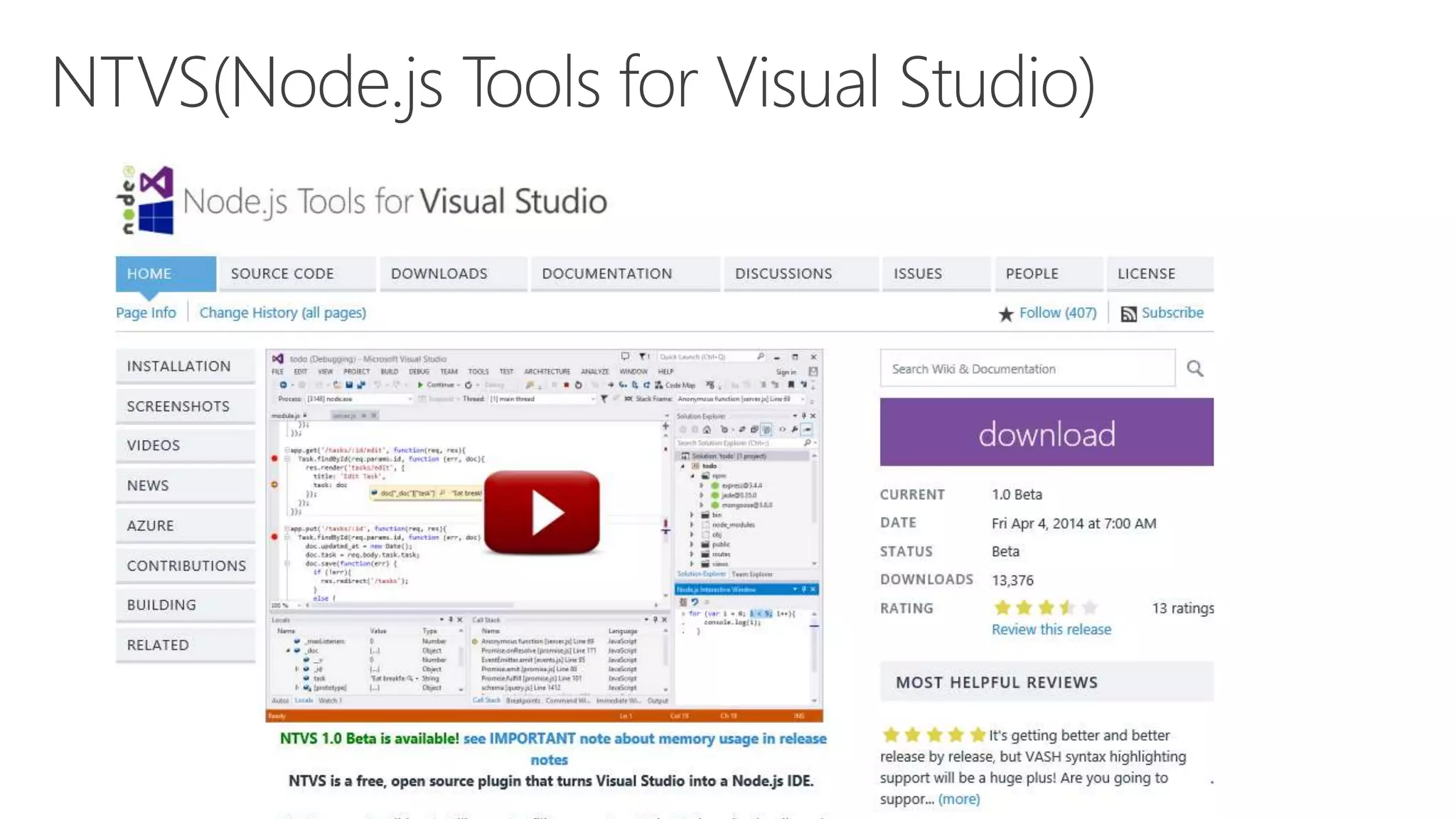Click the Page Info link

(x=146, y=313)
